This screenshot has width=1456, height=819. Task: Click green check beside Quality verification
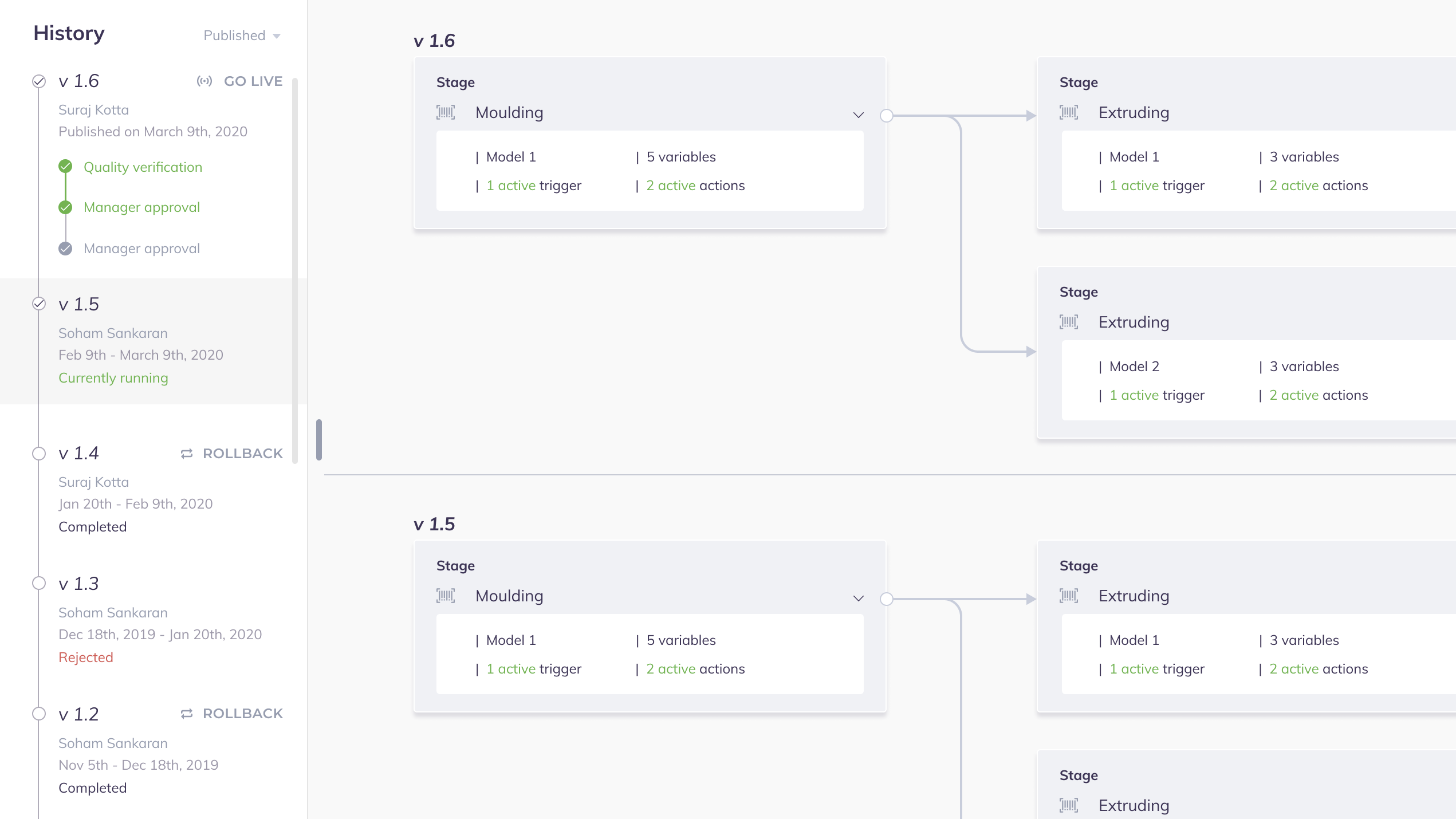(x=66, y=167)
